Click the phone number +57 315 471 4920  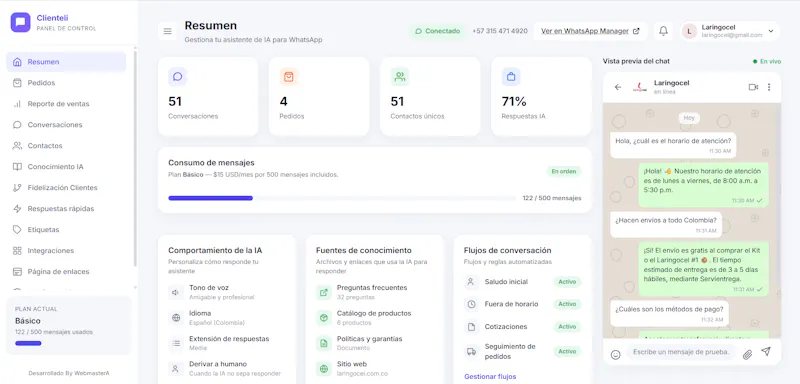(500, 31)
